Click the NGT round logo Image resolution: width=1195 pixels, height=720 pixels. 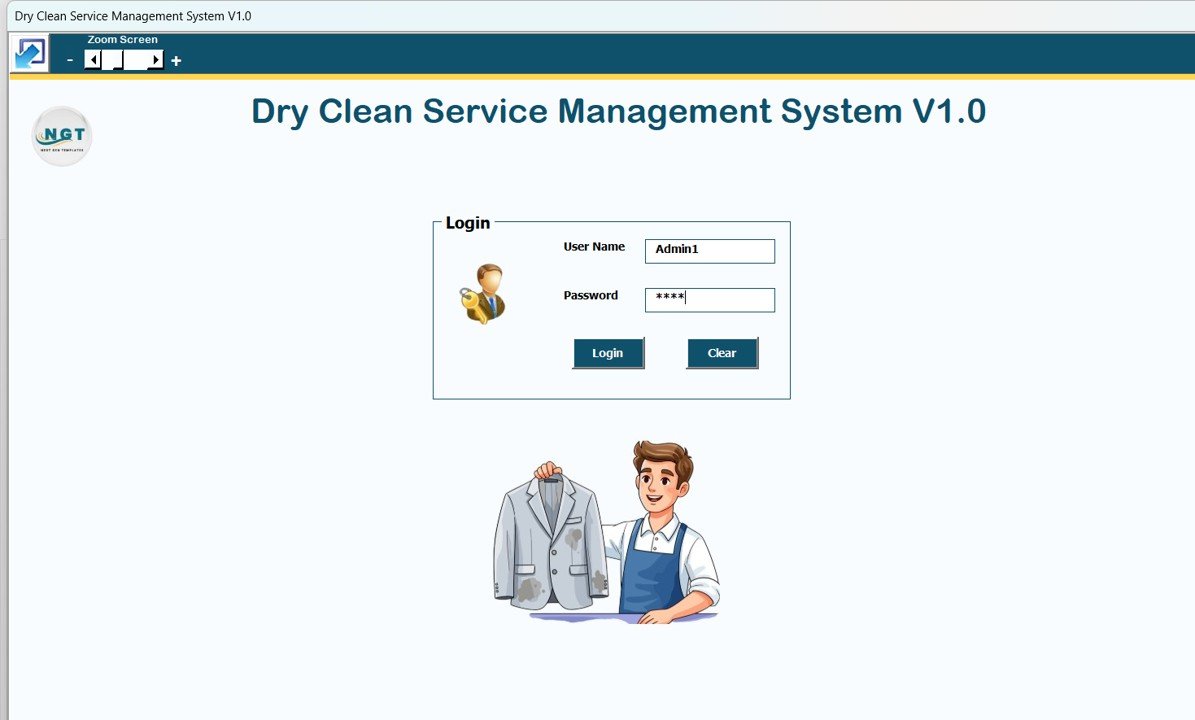click(x=62, y=136)
